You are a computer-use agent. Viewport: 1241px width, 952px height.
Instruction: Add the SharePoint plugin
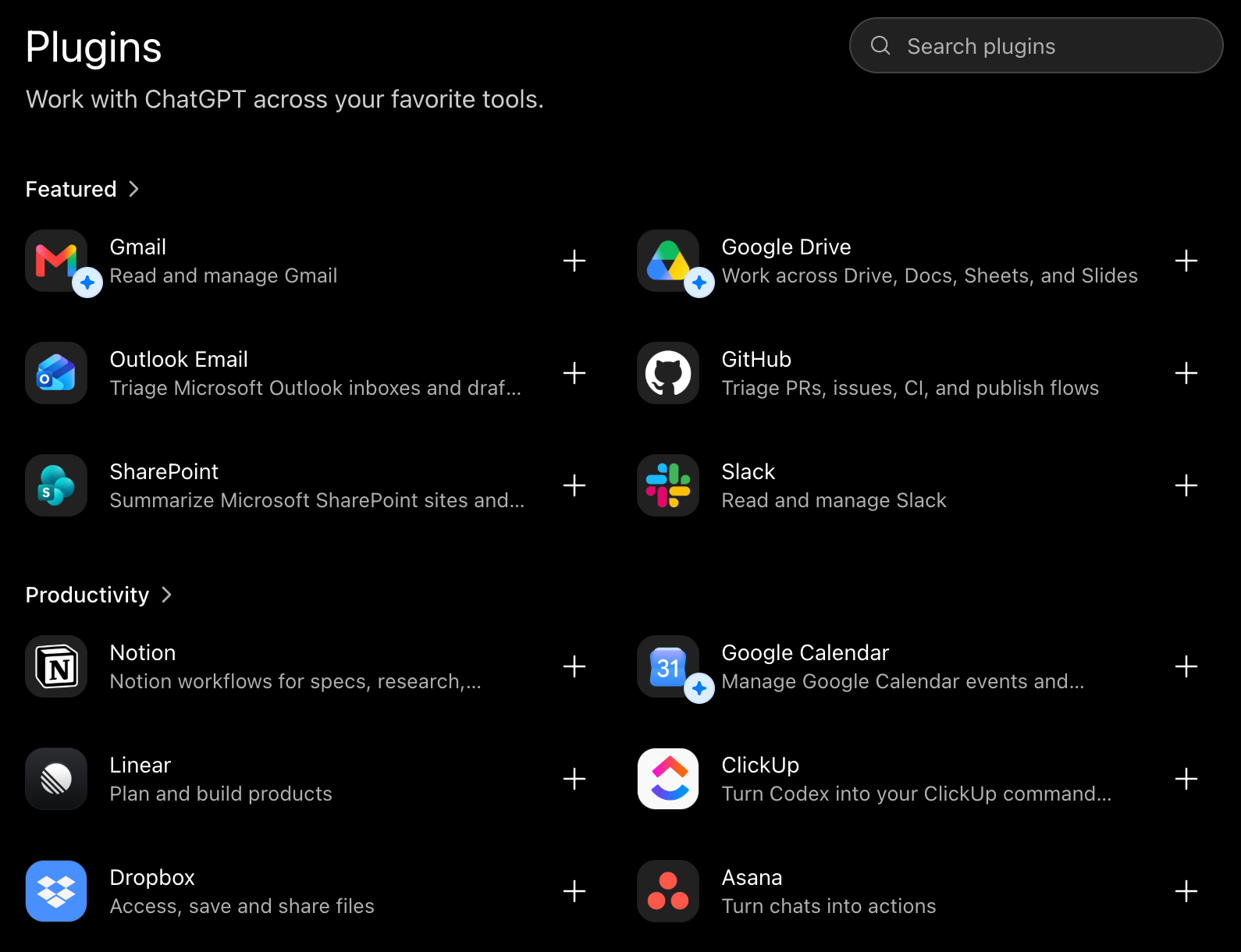[x=574, y=485]
